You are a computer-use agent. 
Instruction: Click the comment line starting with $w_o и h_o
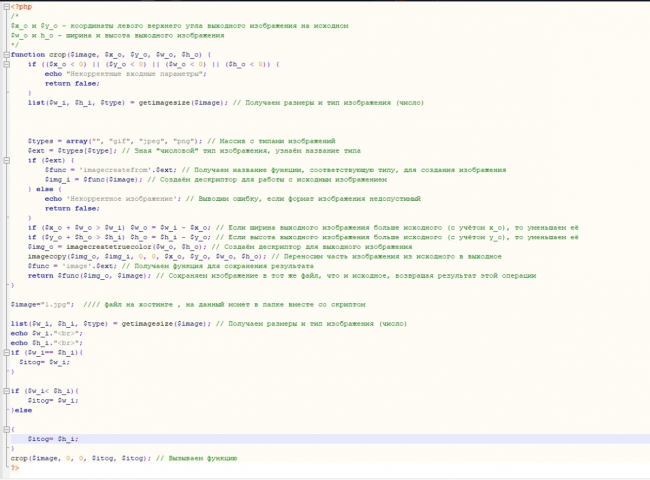coord(117,35)
